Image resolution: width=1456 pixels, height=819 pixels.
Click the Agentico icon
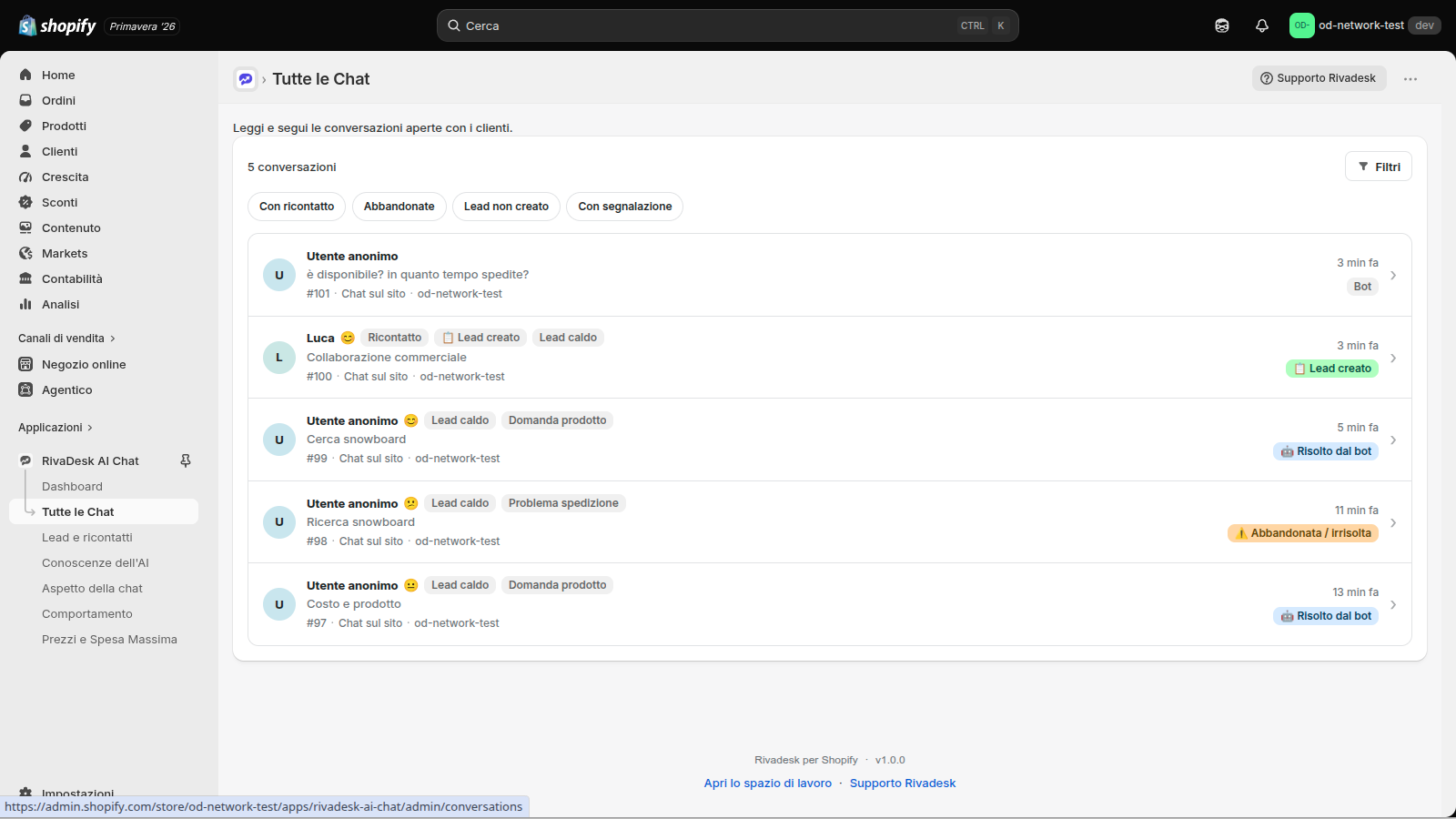click(25, 389)
